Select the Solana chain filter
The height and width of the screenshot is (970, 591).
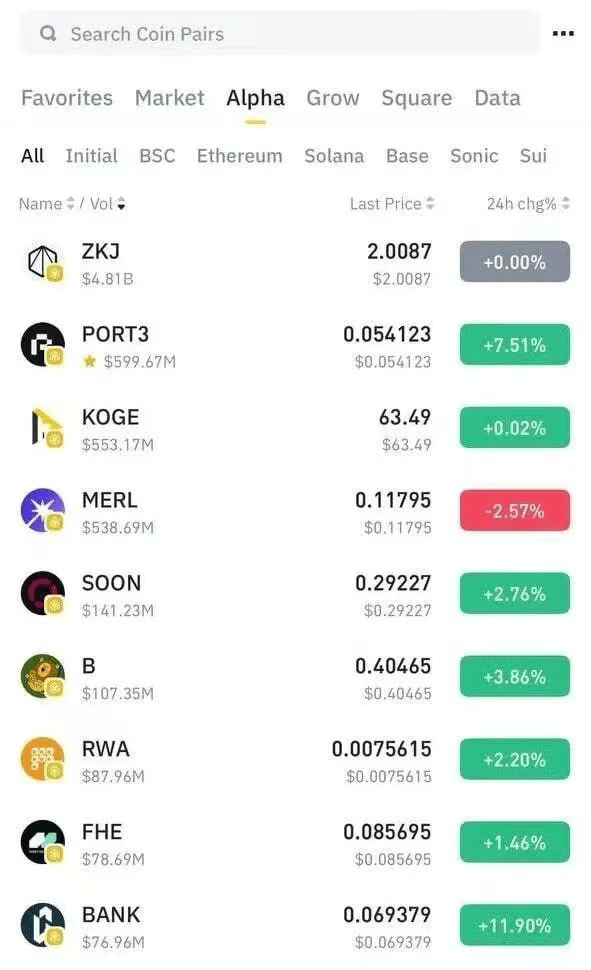coord(334,156)
